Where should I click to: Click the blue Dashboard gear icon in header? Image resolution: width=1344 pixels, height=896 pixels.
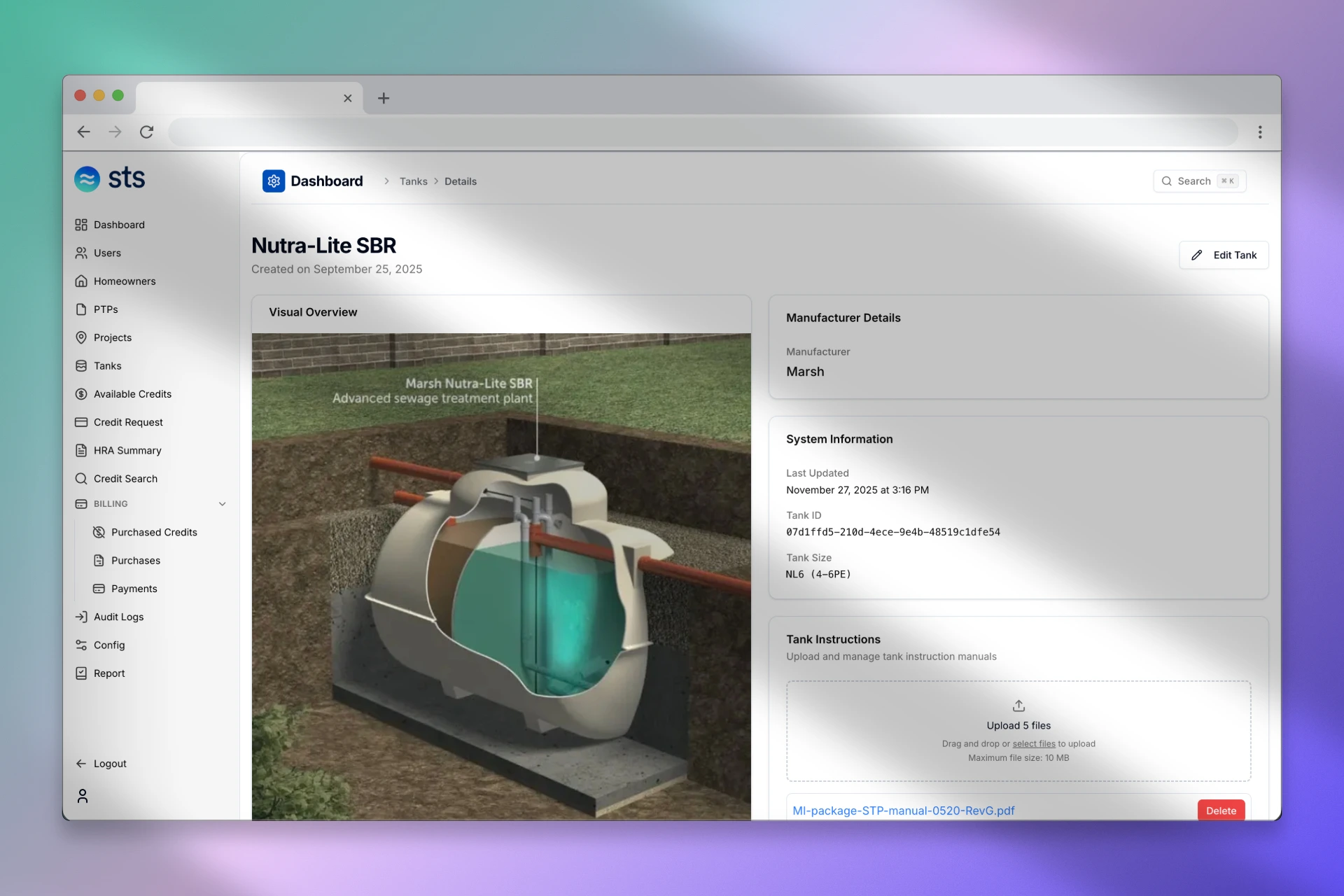pyautogui.click(x=274, y=181)
